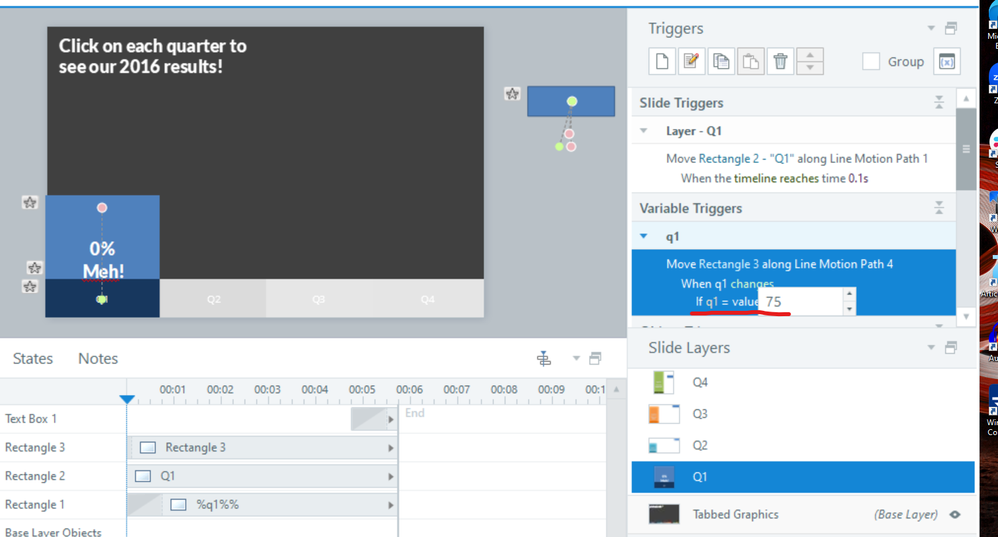Click the Line Motion Path 4 link
998x537 pixels.
click(843, 264)
